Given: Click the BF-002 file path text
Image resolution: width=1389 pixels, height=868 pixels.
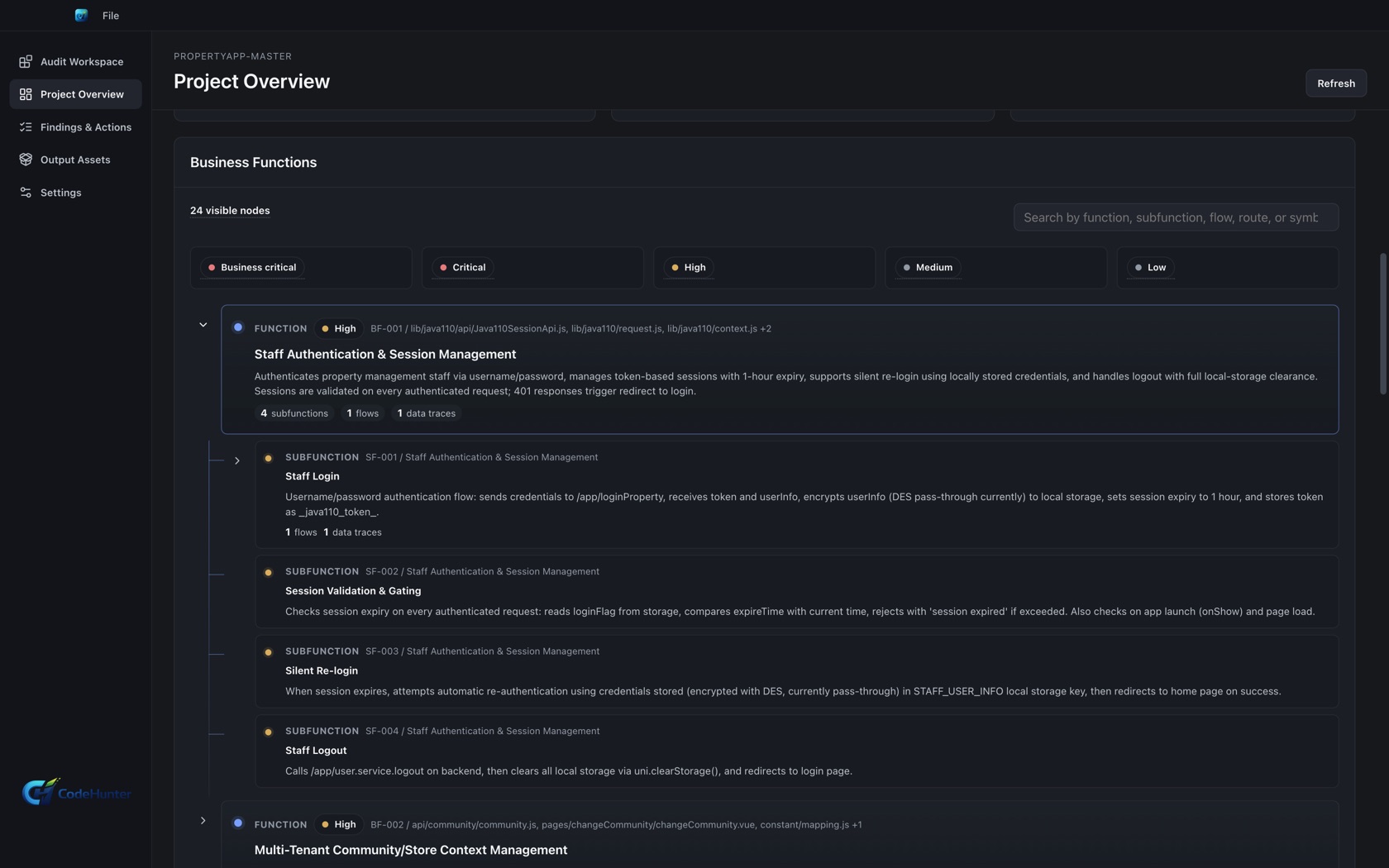Looking at the screenshot, I should 616,825.
